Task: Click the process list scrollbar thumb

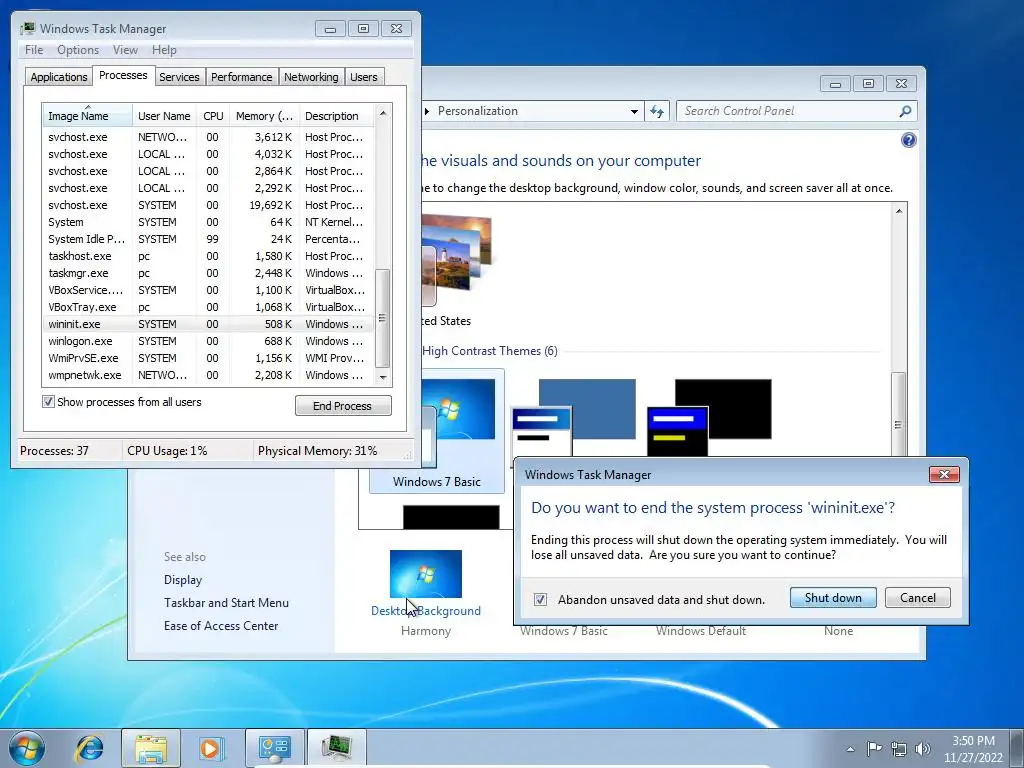Action: tap(383, 318)
